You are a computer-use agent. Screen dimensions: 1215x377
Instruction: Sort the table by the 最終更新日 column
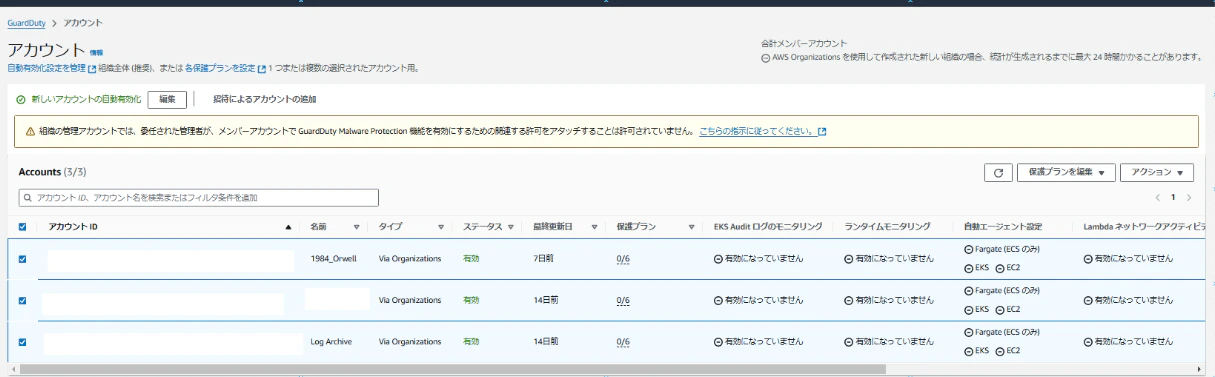[x=594, y=227]
